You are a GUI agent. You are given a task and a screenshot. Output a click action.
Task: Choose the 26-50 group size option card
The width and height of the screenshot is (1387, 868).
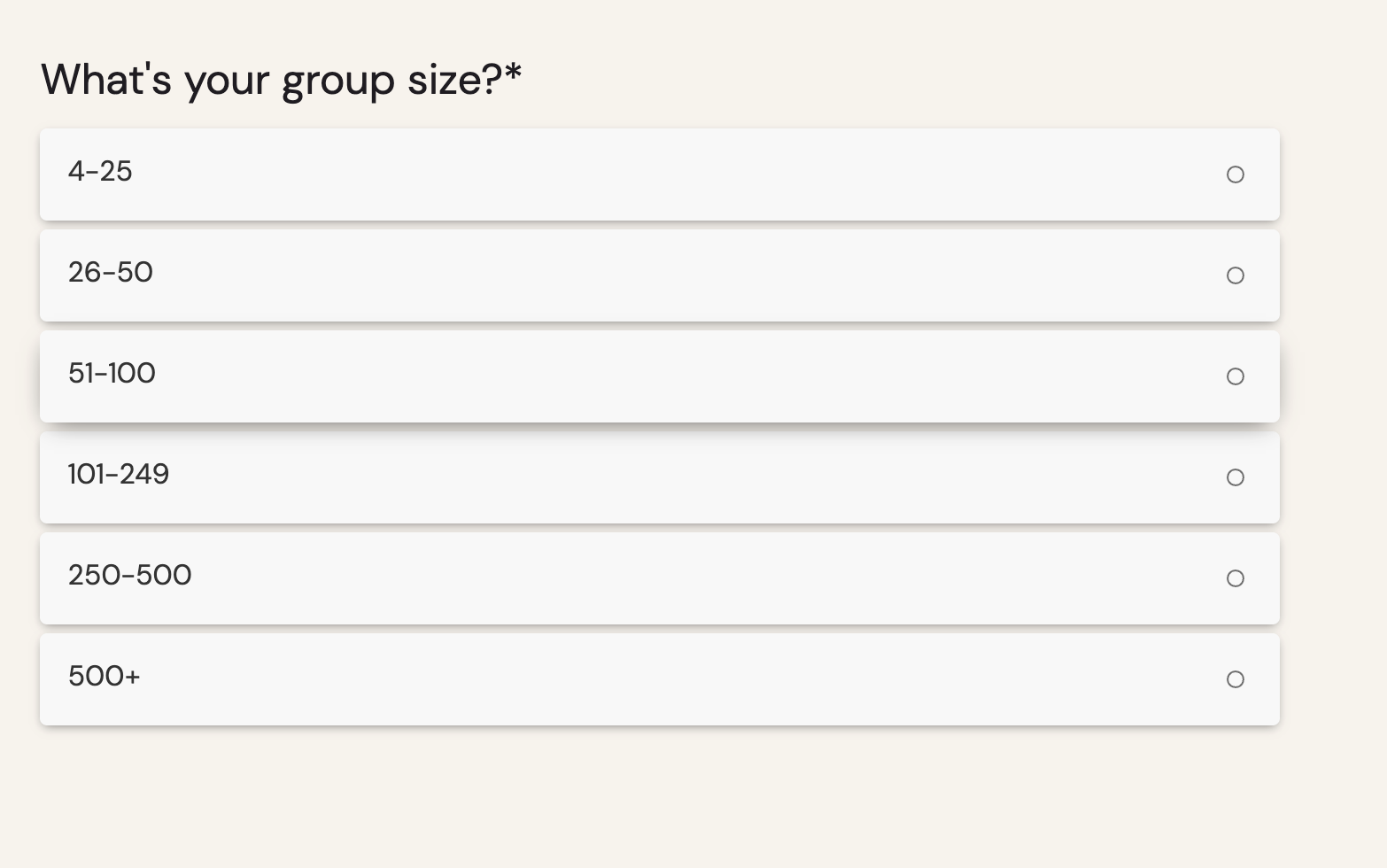659,275
